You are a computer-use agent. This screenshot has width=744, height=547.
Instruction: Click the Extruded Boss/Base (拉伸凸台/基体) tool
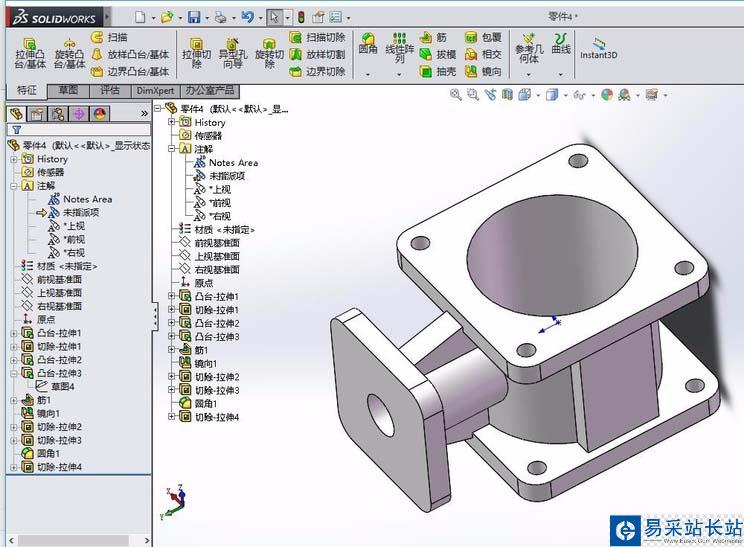[x=30, y=53]
